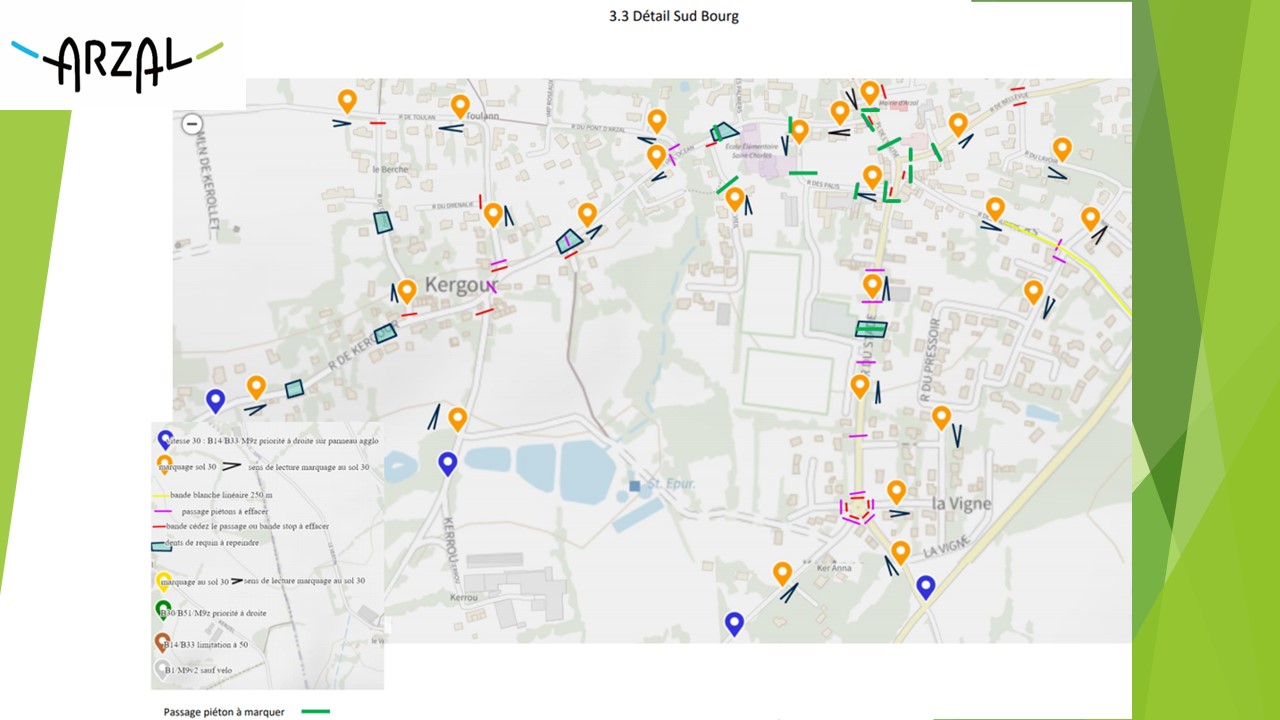The image size is (1280, 720).
Task: Click the orange pin left of Kergou label
Action: (x=407, y=291)
